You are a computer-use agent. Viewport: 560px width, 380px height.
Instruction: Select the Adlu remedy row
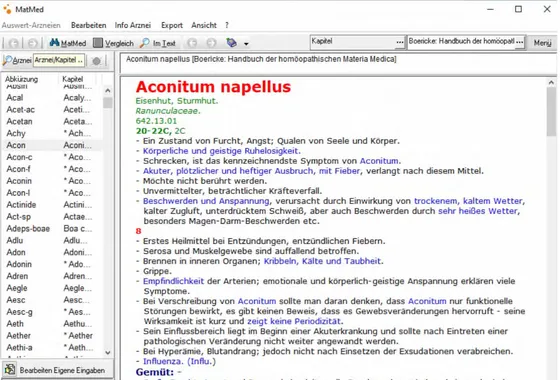pos(52,240)
